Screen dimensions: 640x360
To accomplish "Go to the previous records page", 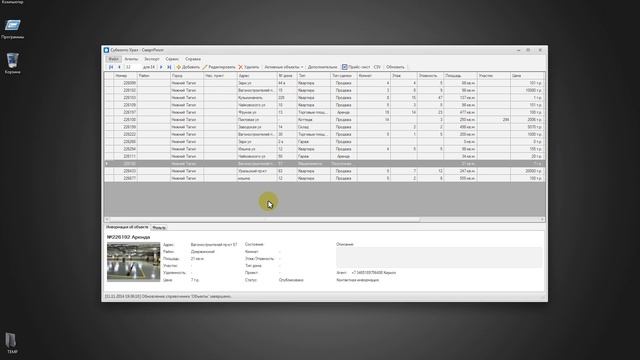I will coord(119,67).
